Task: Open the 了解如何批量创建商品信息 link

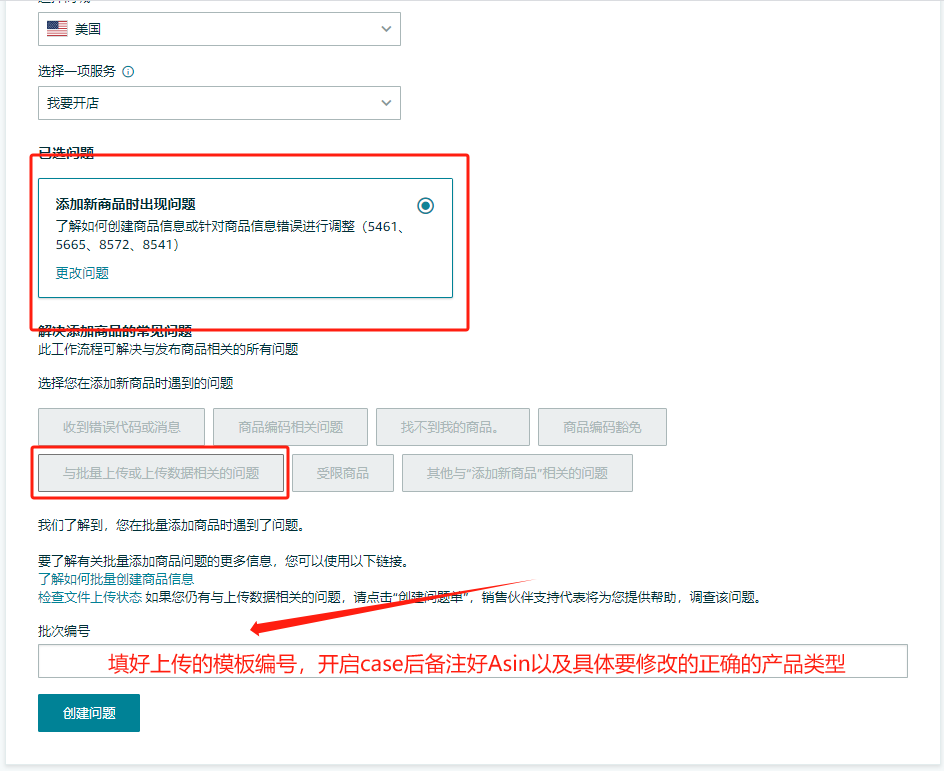Action: [116, 579]
